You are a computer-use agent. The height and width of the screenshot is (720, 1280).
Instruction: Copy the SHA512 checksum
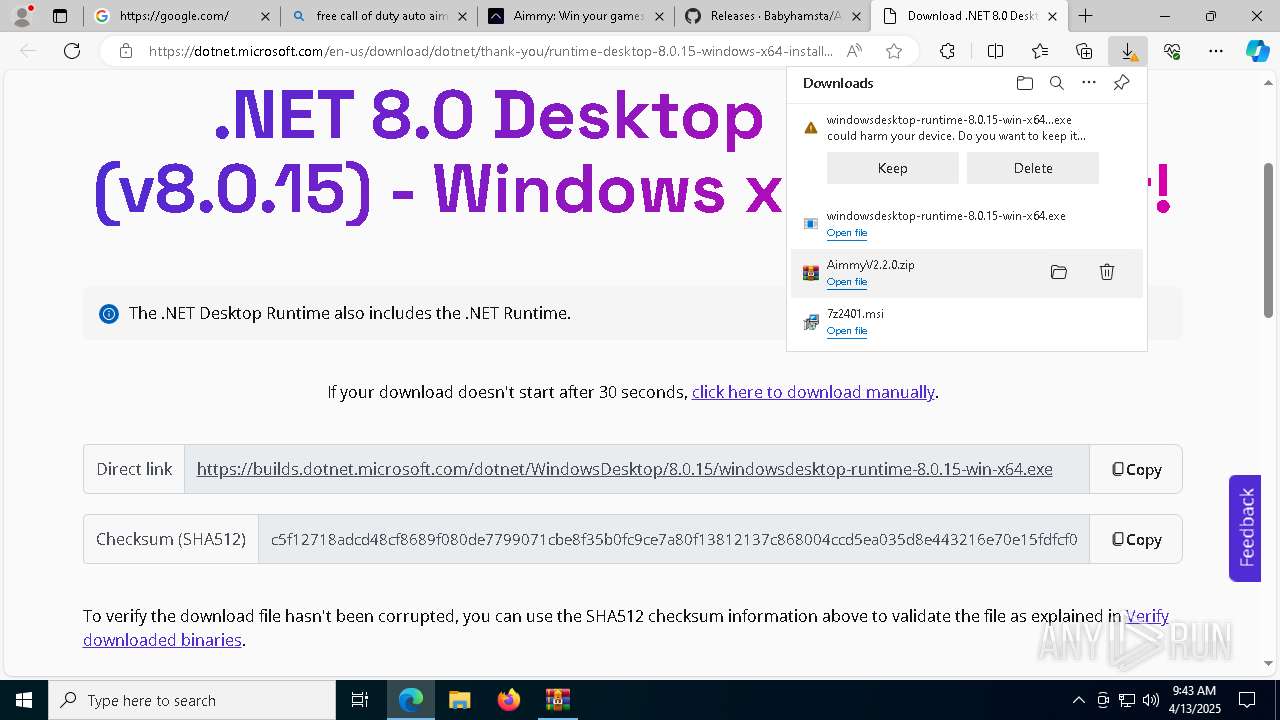pos(1136,539)
